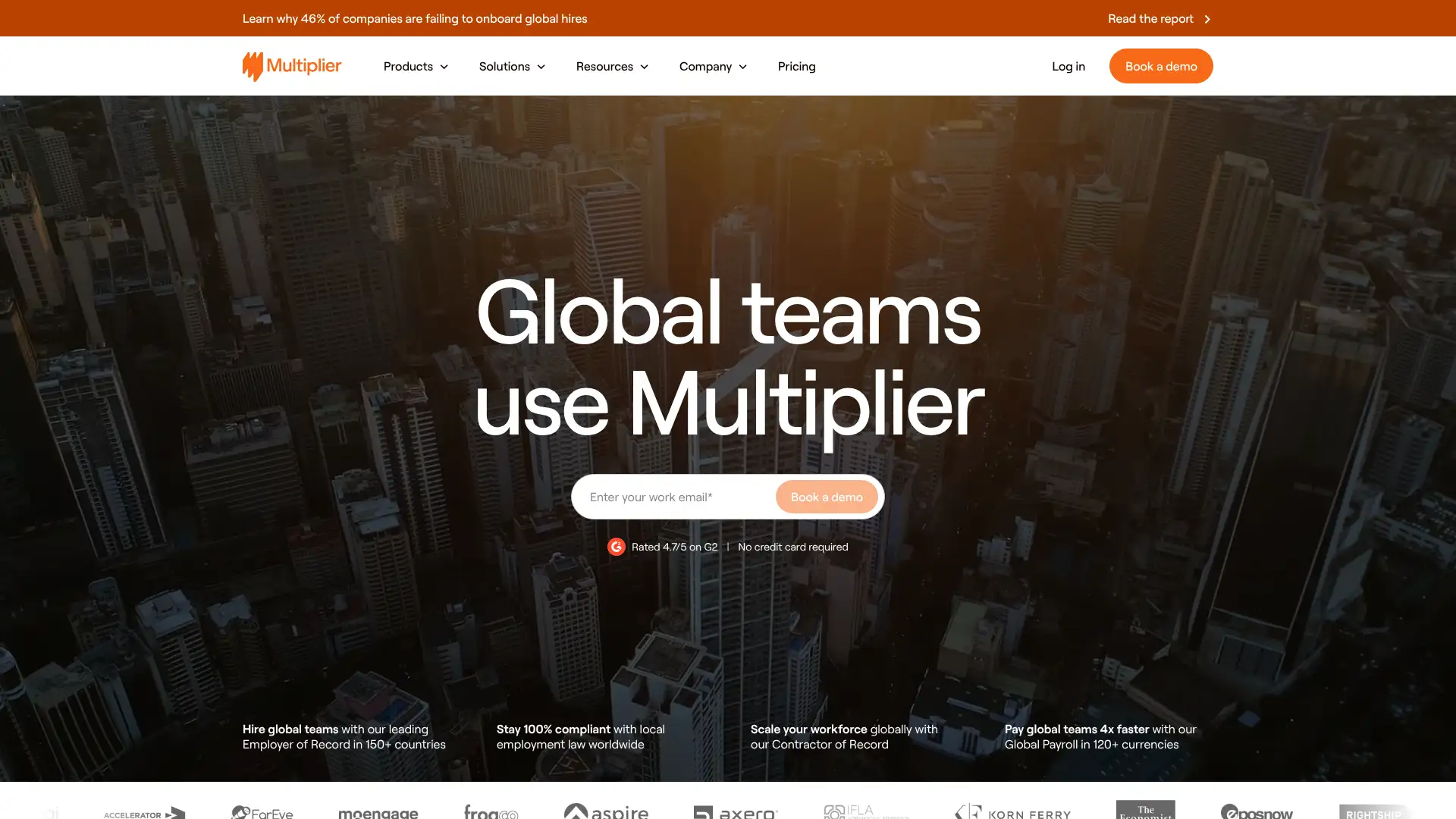The height and width of the screenshot is (819, 1456).
Task: Click the FarEye logo in the client strip
Action: (262, 812)
